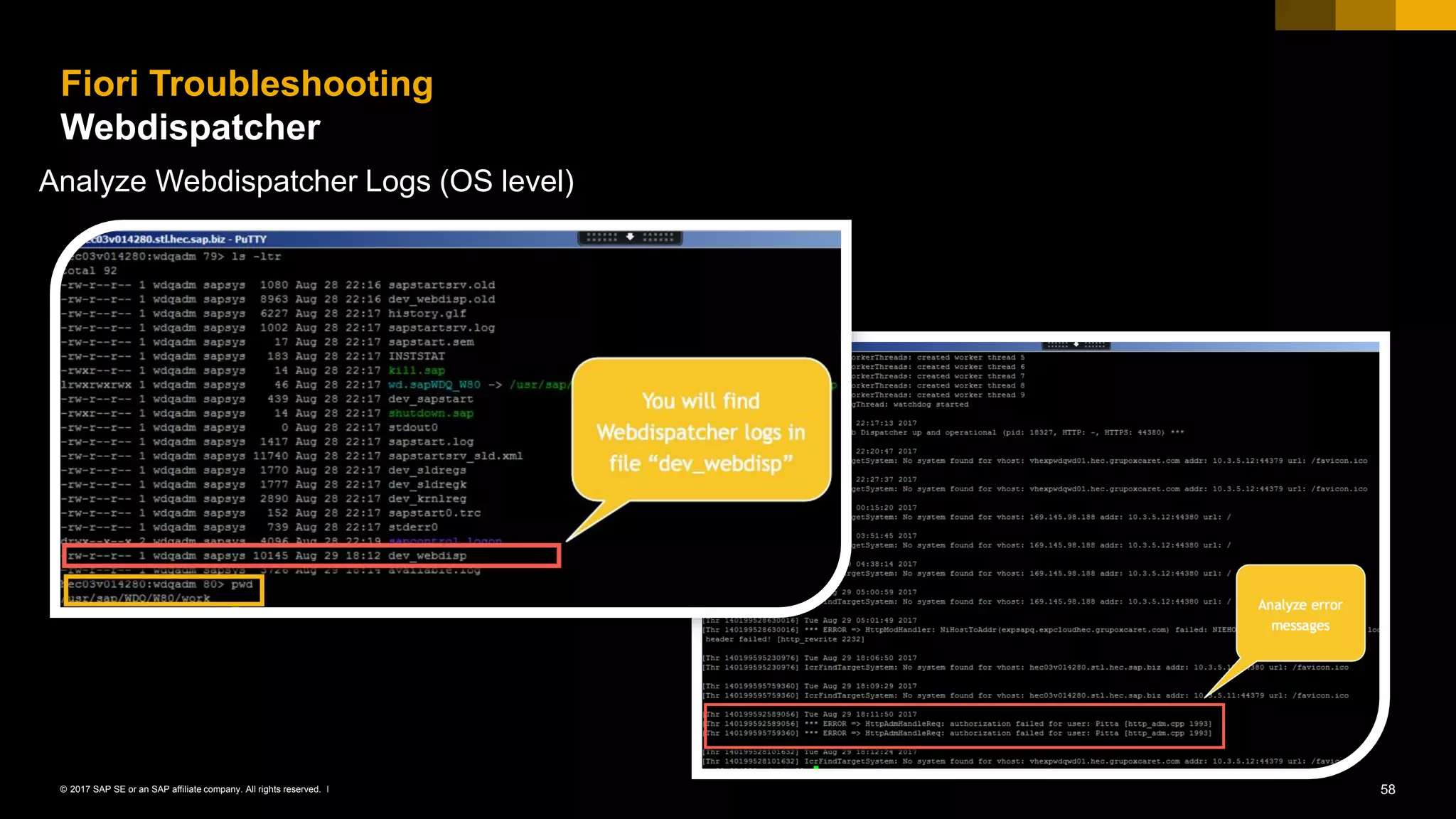Screen dimensions: 1456x819
Task: Click the highlighted dev_webdisp file row
Action: coord(311,556)
